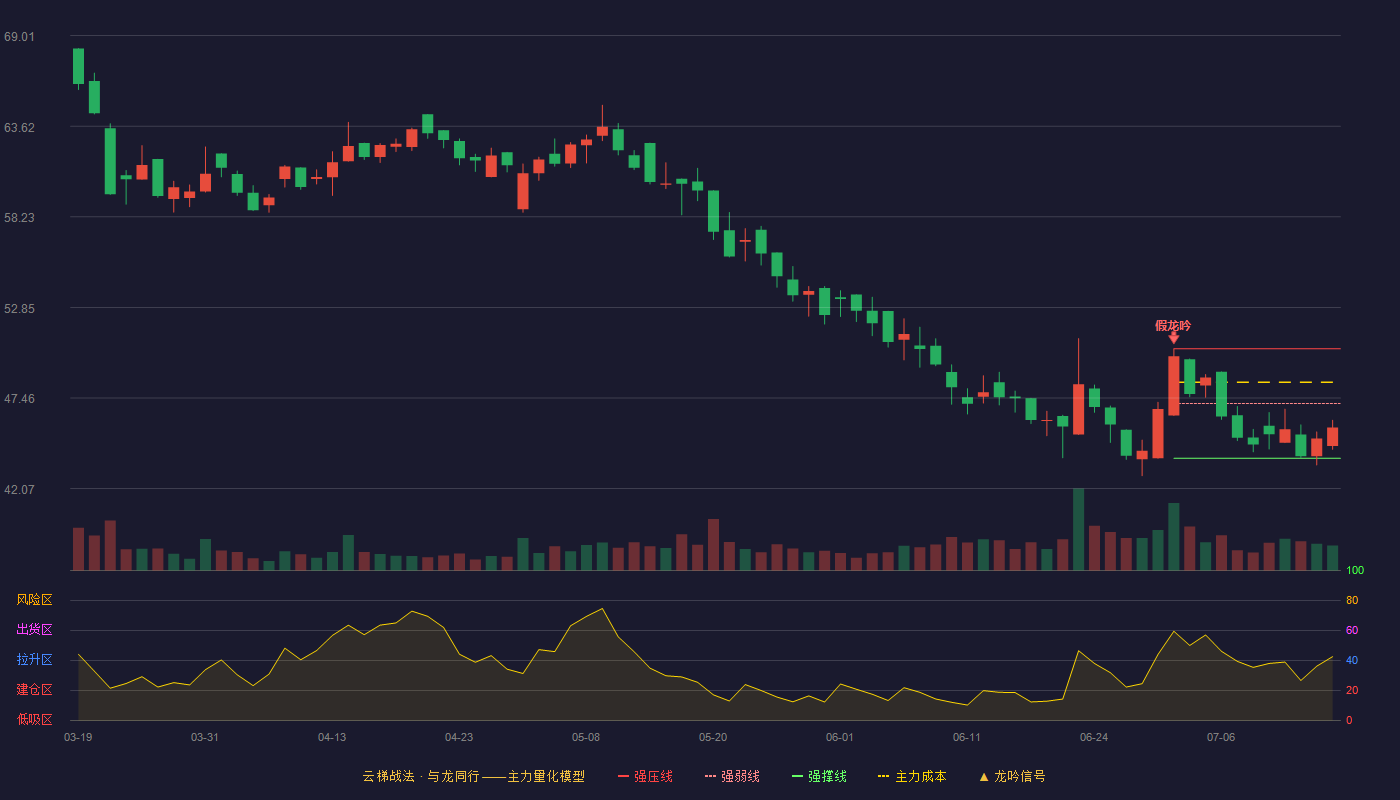Screen dimensions: 1400x800
Task: Click the first green candlestick at 03-19
Action: tap(78, 66)
